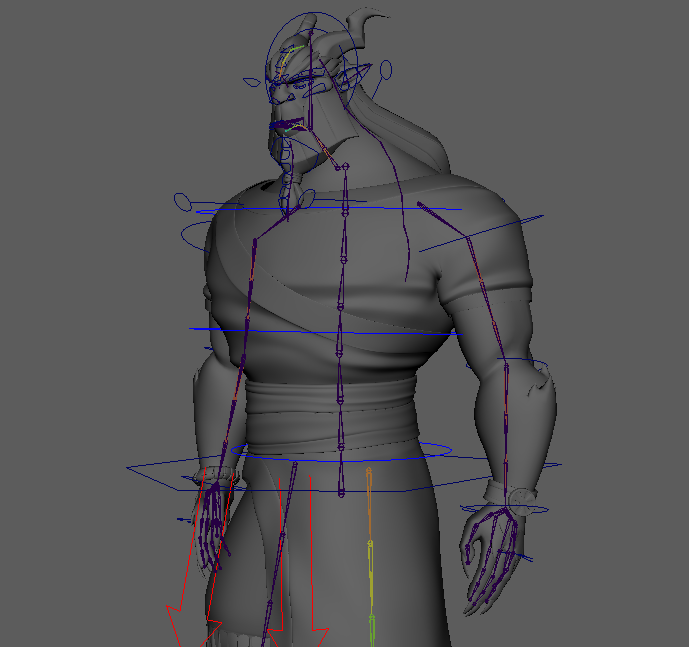Click the mouth and jaw control curves
This screenshot has width=689, height=647.
click(292, 126)
